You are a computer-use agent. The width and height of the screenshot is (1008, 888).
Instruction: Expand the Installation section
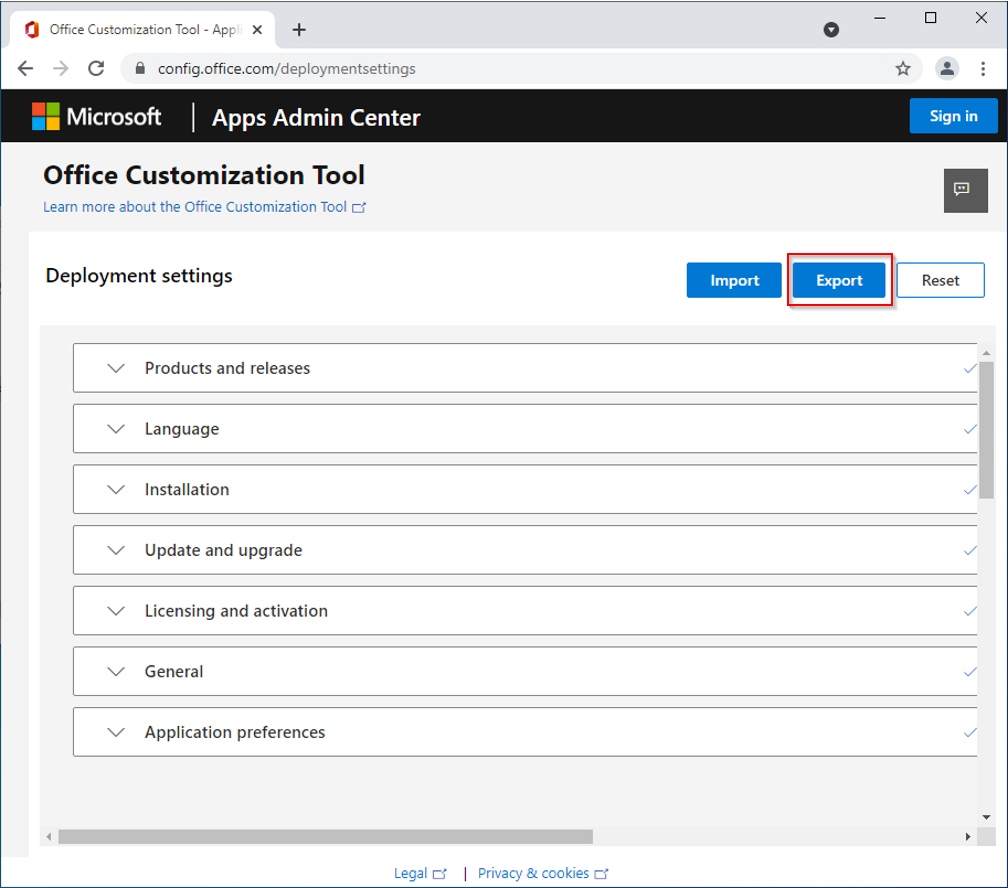(116, 490)
